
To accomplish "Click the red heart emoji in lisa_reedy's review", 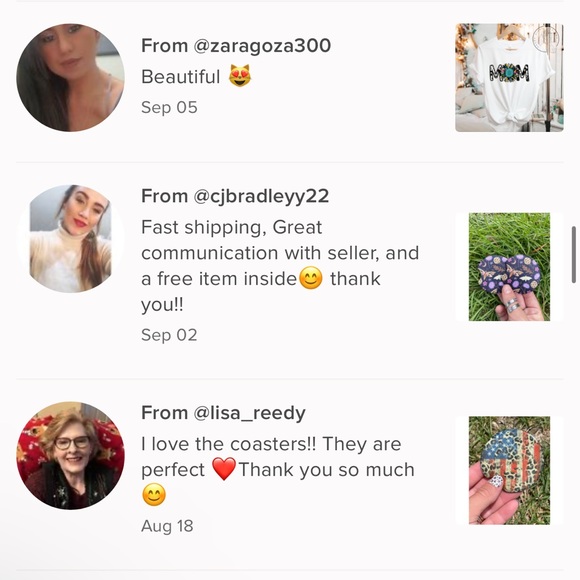I will [224, 469].
